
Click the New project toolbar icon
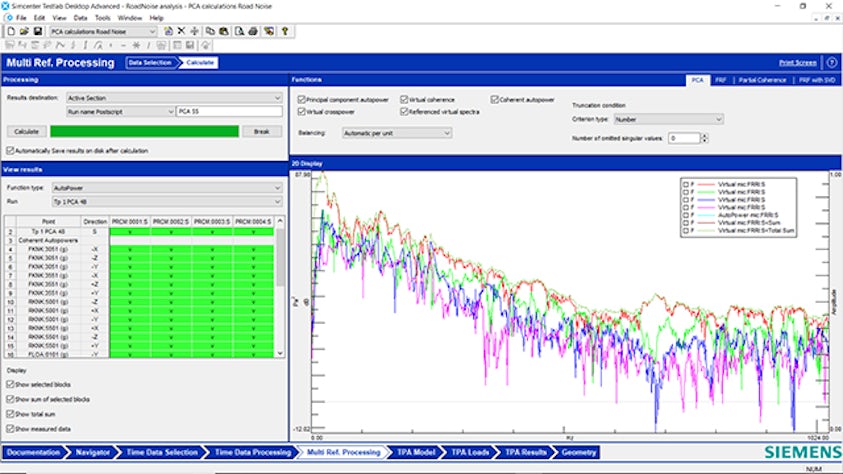coord(11,32)
